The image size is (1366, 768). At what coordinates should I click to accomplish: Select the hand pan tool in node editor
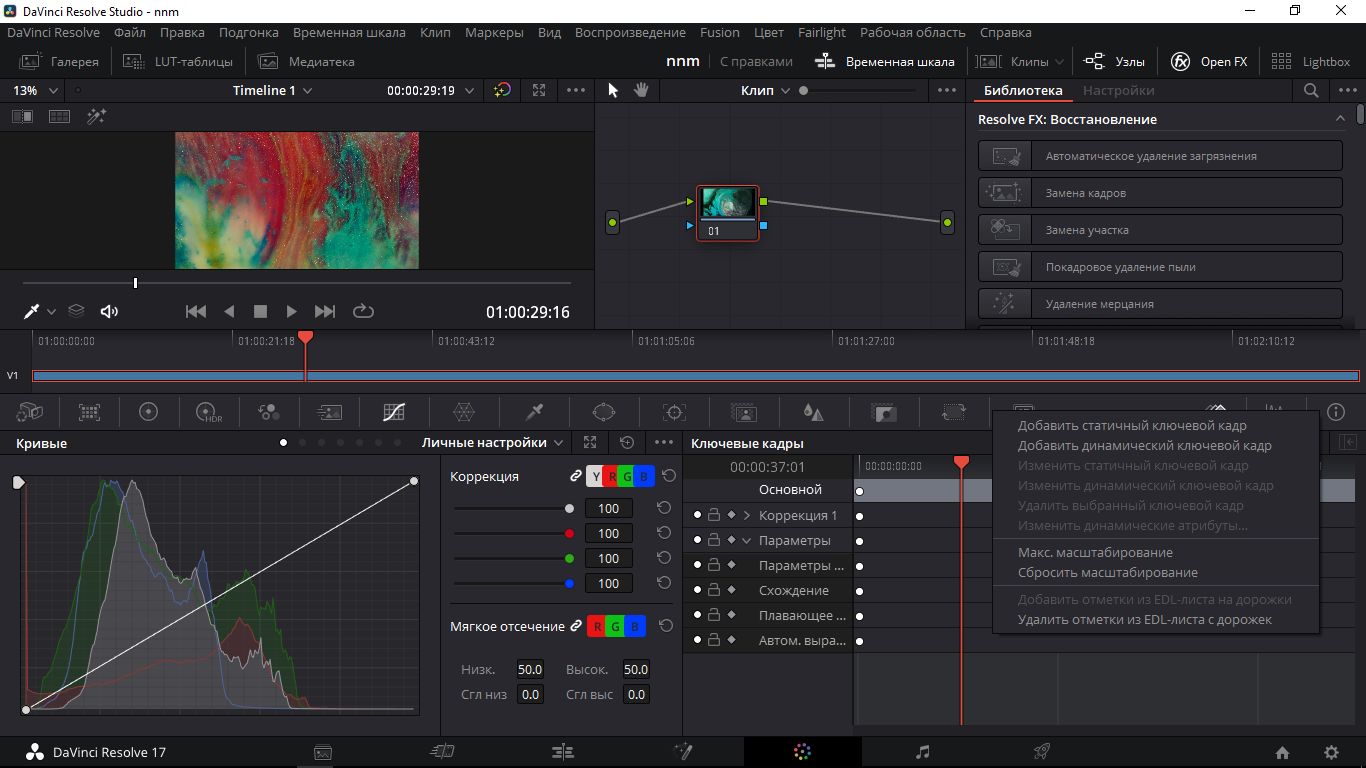click(641, 90)
